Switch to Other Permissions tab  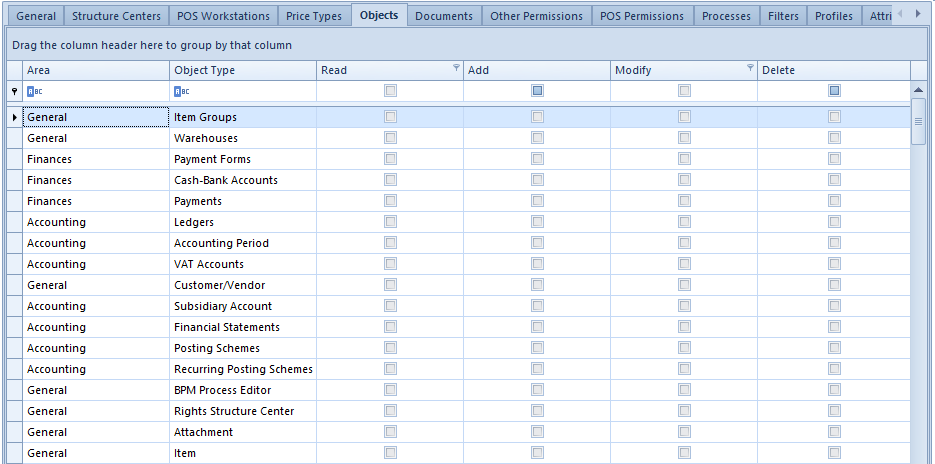(537, 16)
